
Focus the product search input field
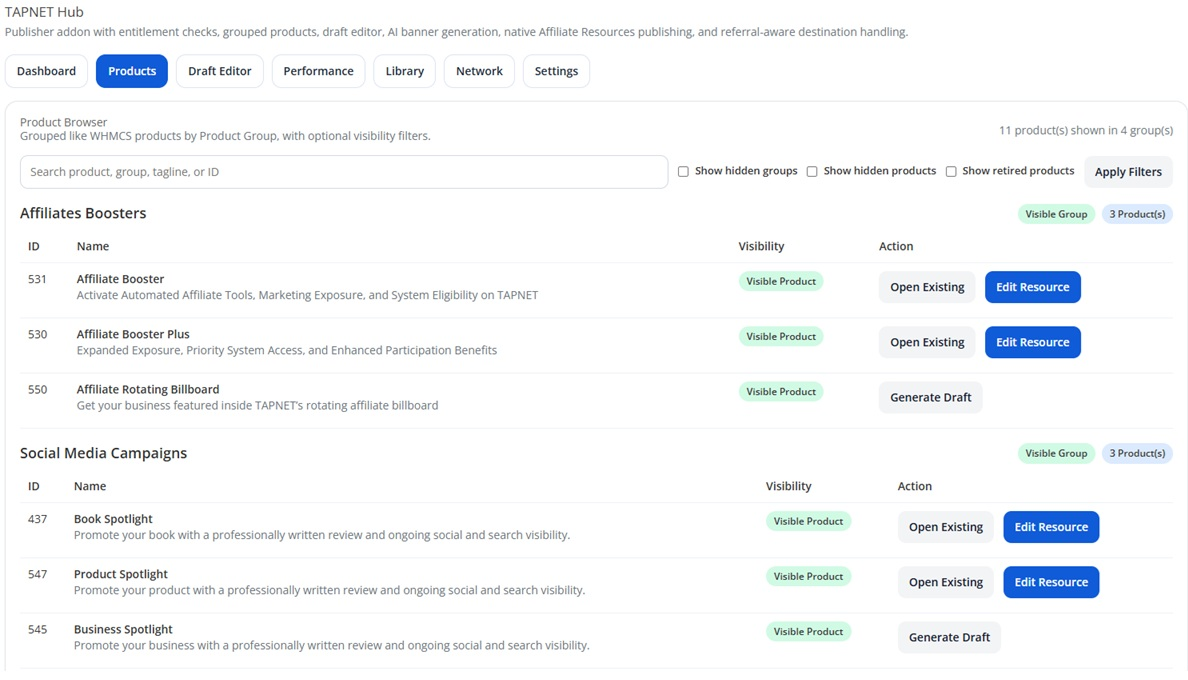click(x=343, y=172)
